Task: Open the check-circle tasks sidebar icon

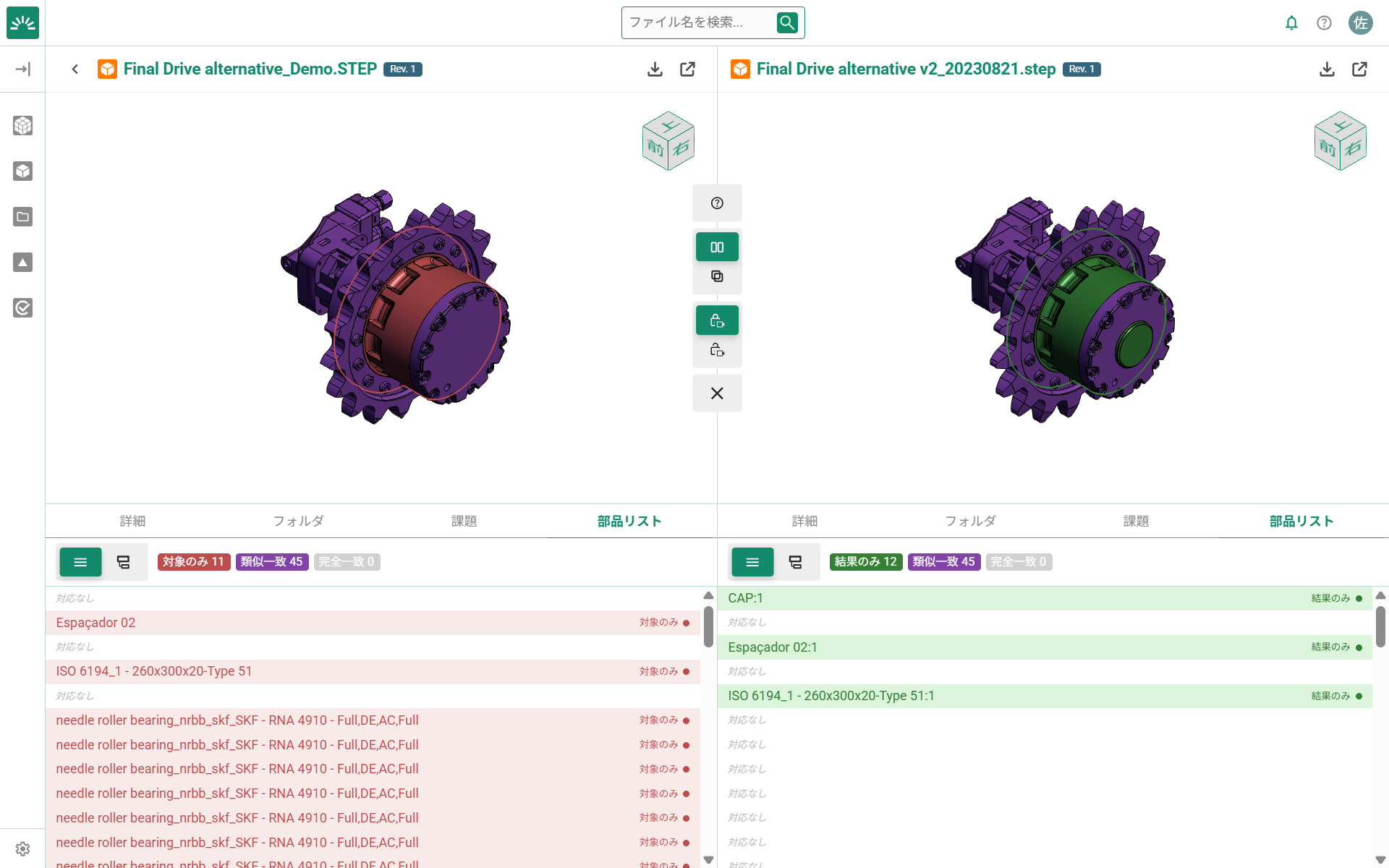Action: (22, 308)
